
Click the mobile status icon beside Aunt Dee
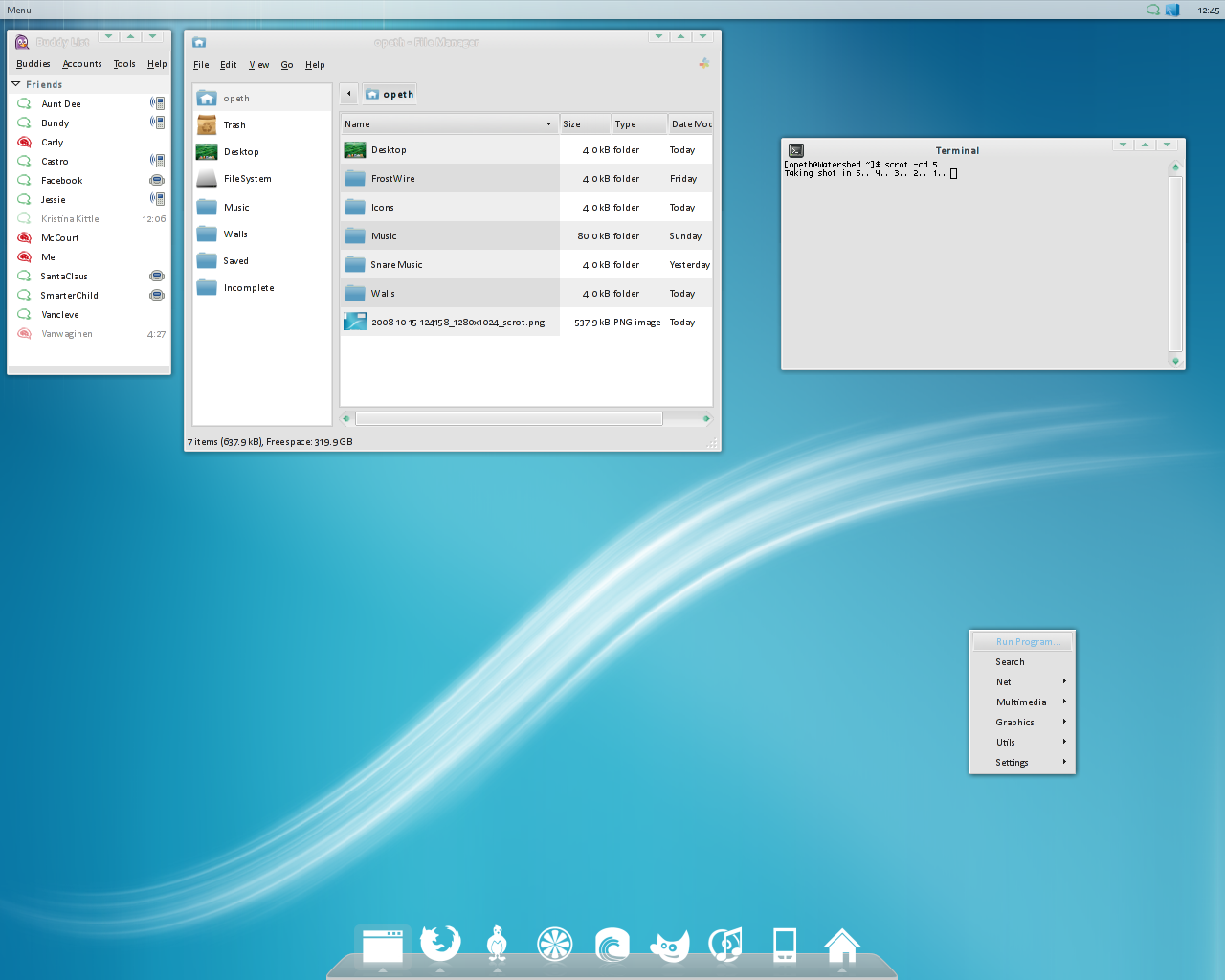(157, 103)
